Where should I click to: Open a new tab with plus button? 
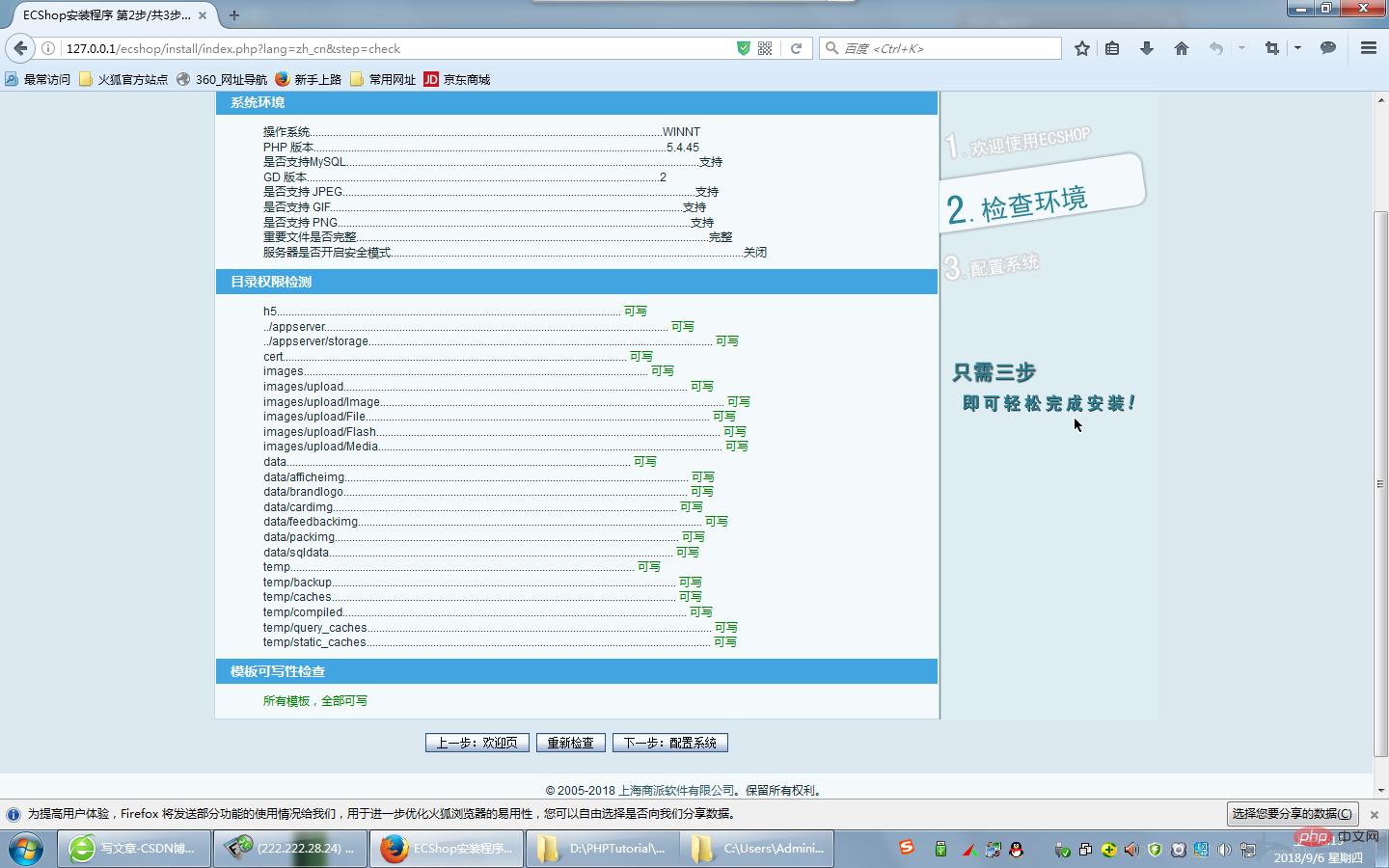coord(234,15)
